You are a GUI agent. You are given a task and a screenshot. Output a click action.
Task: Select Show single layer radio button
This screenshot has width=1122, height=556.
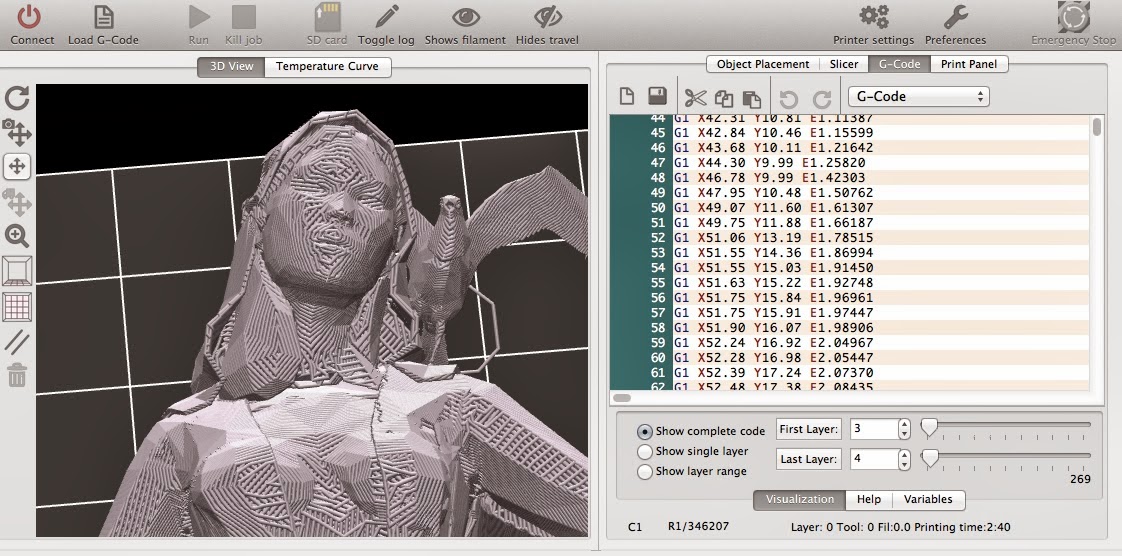tap(645, 452)
